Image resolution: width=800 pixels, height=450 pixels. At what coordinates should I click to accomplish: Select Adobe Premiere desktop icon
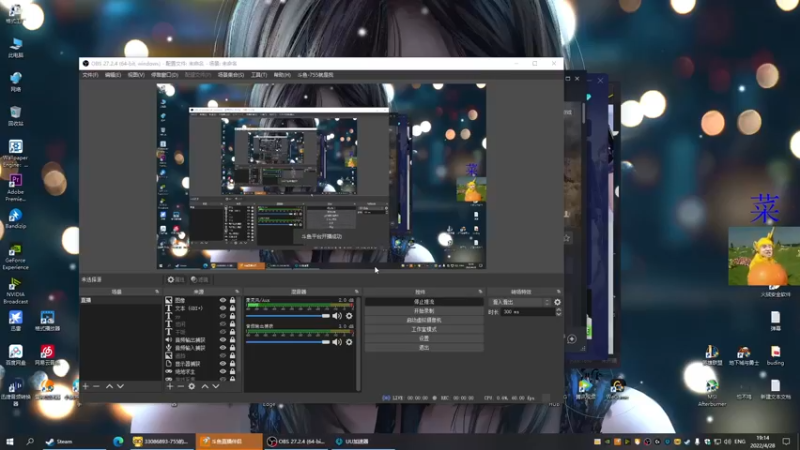click(x=15, y=188)
